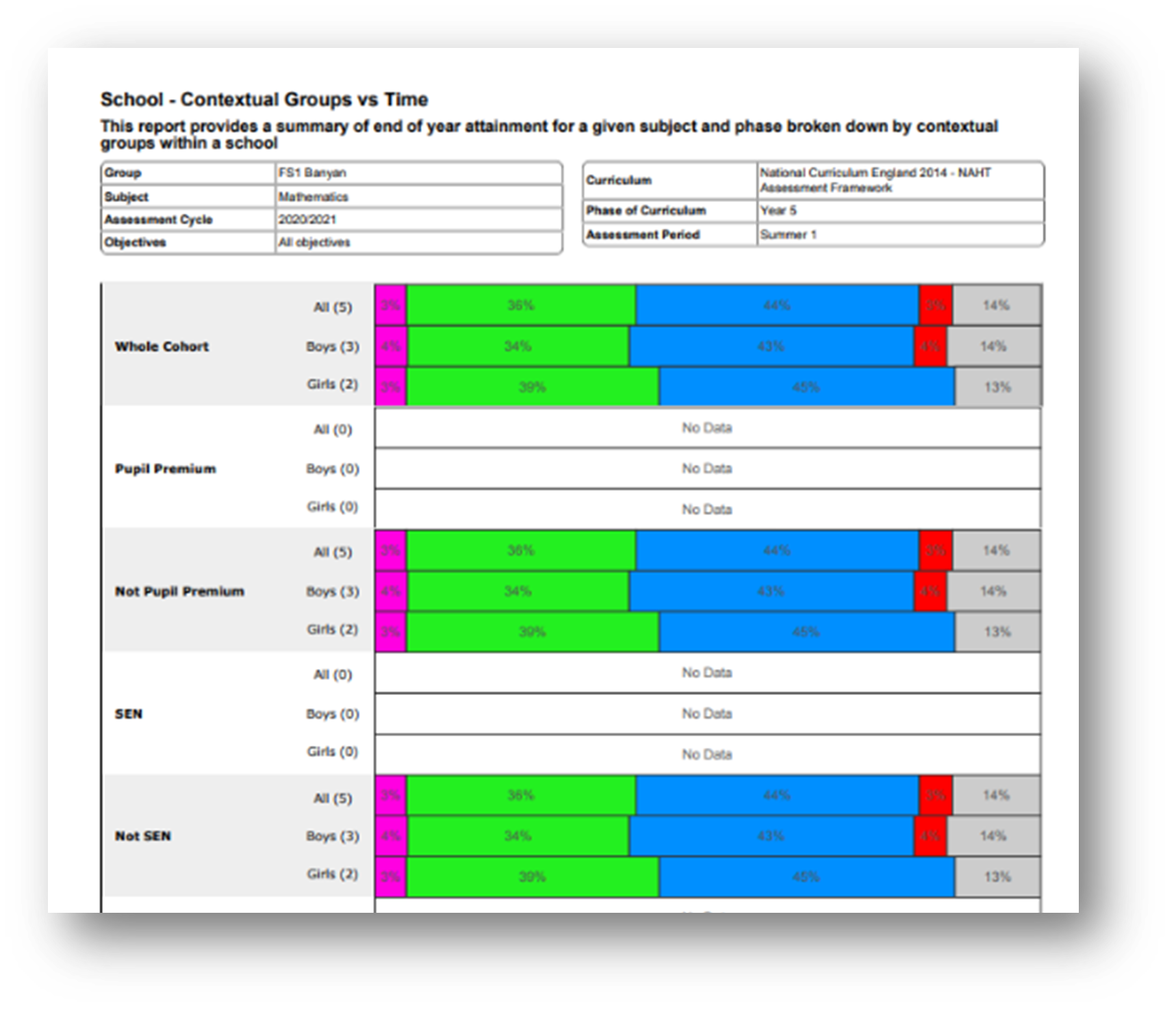
Task: Click the red 4% segment in Not Pupil Premium Boys row
Action: 930,591
